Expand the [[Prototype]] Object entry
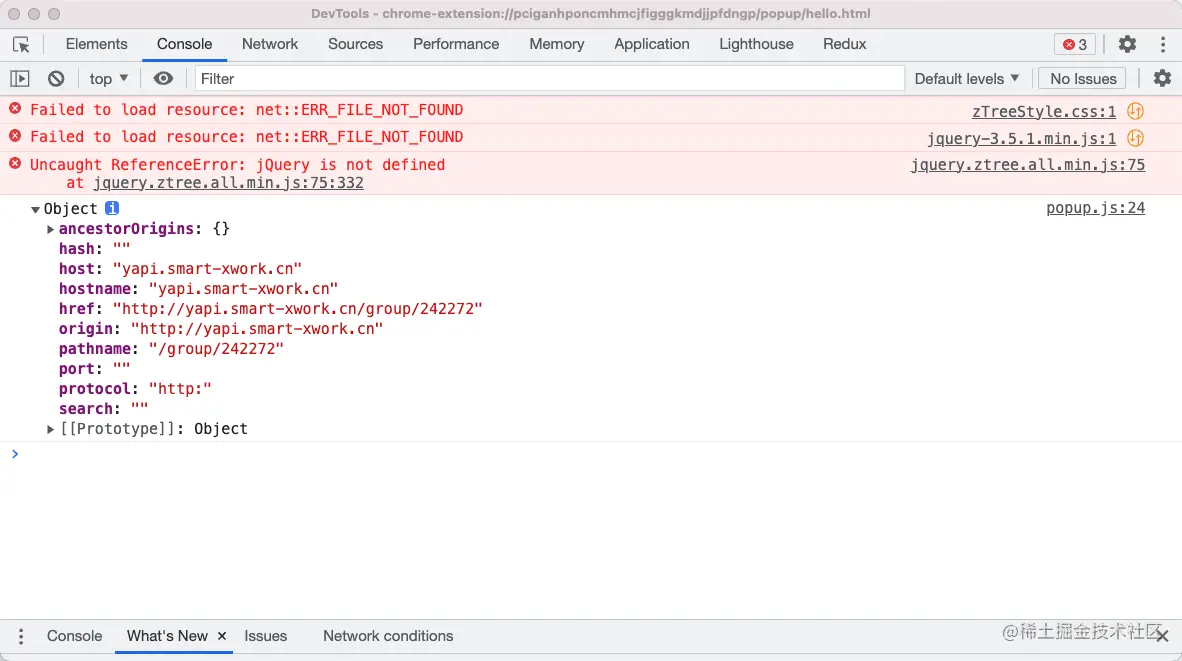The image size is (1182, 661). click(51, 429)
